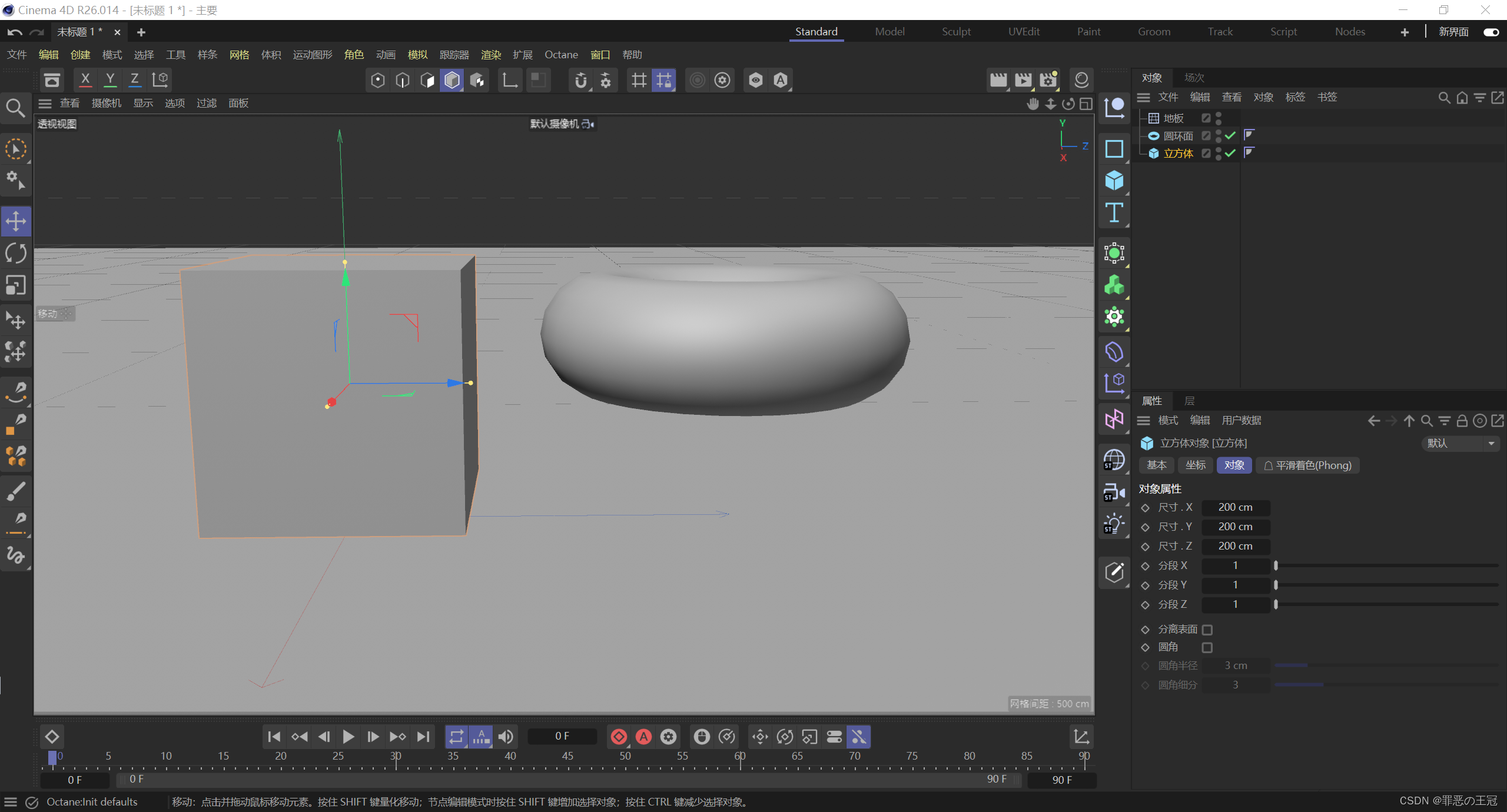
Task: Adjust the 分段 X slider
Action: [1276, 565]
